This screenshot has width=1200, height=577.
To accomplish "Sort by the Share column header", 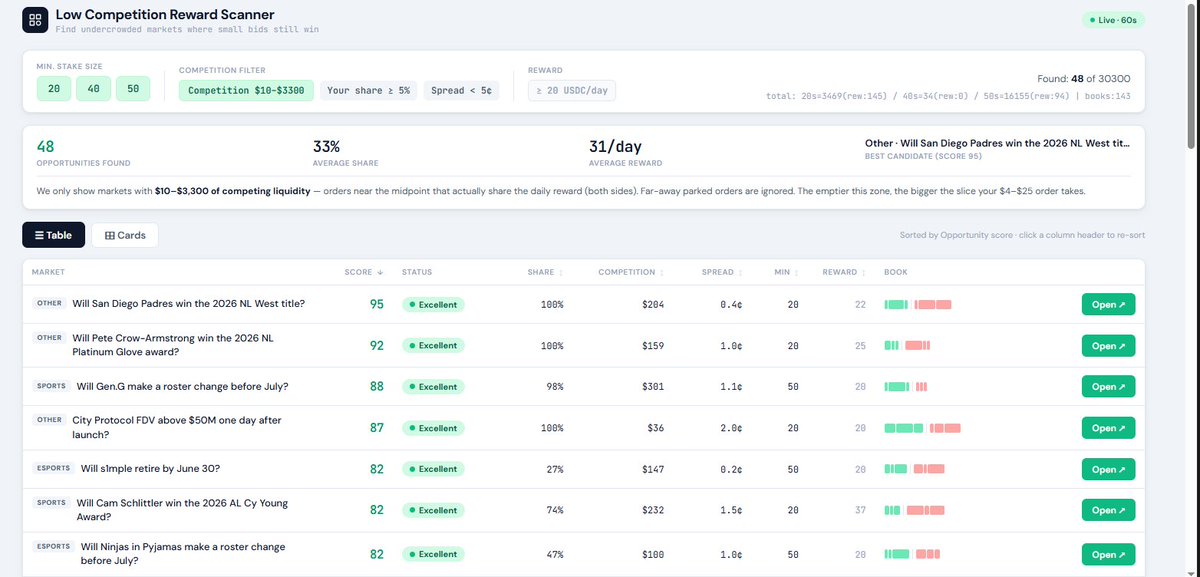I will tap(545, 272).
